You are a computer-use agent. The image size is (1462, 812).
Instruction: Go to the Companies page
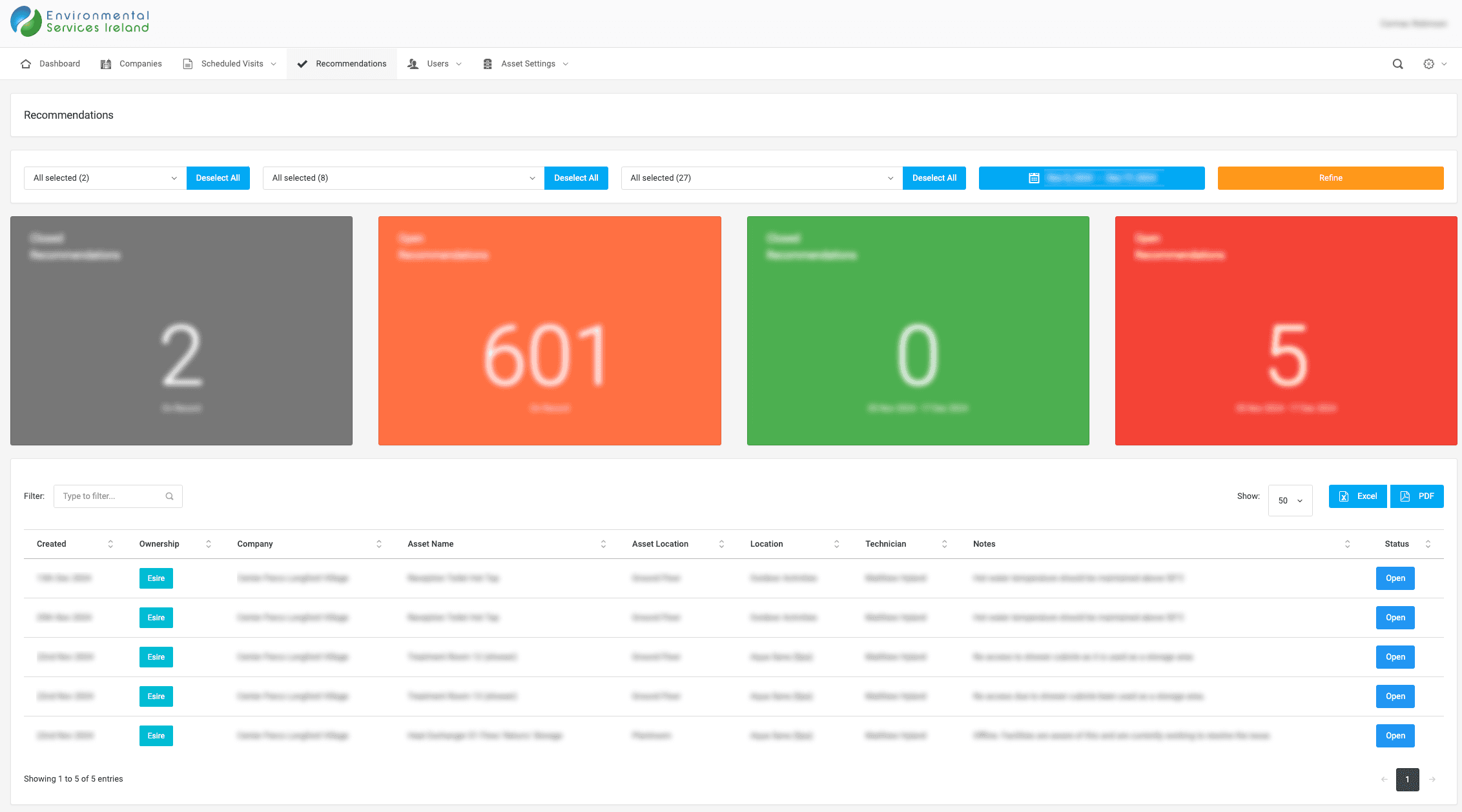[x=131, y=64]
